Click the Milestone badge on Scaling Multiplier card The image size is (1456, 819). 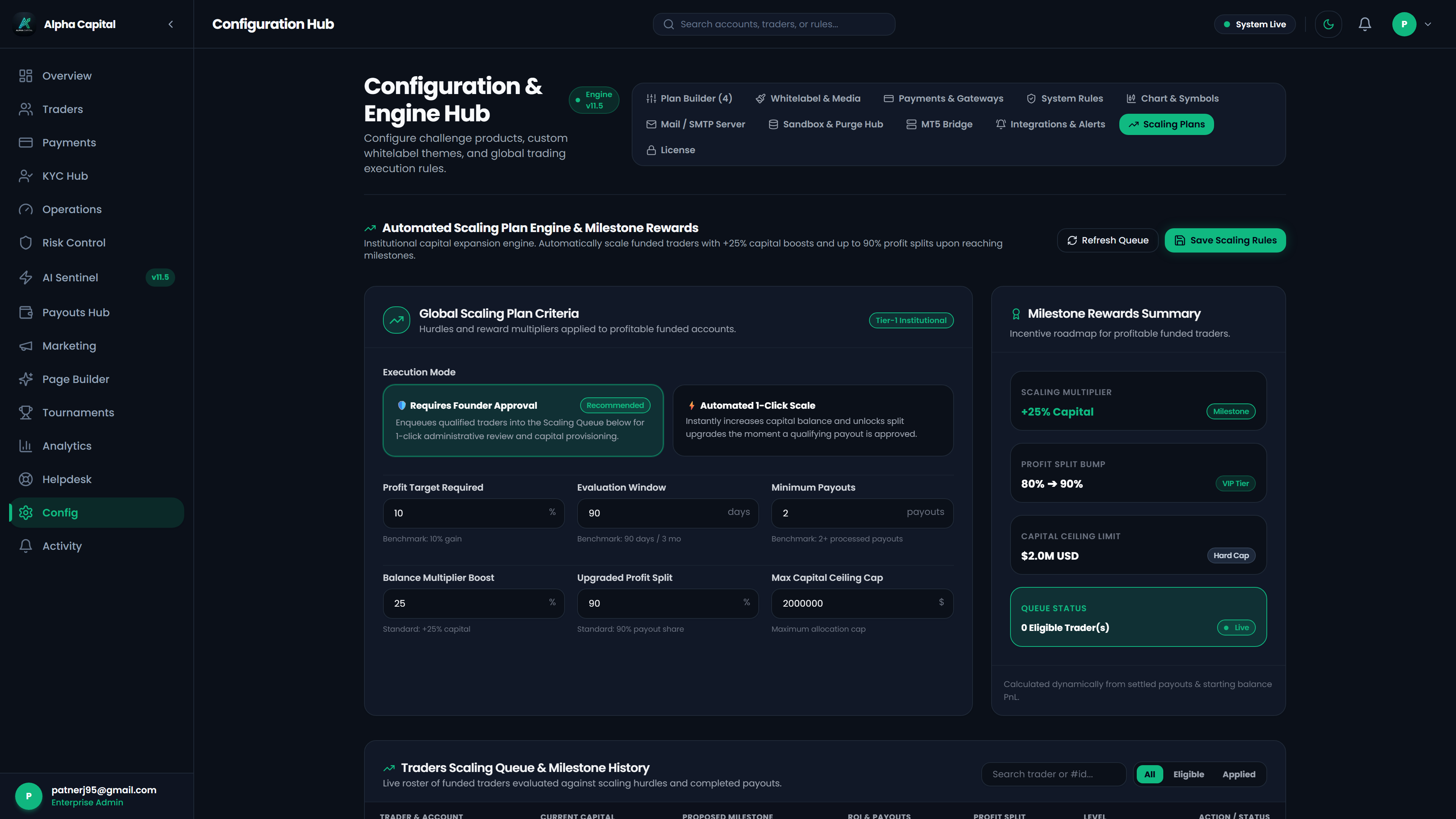pyautogui.click(x=1231, y=411)
